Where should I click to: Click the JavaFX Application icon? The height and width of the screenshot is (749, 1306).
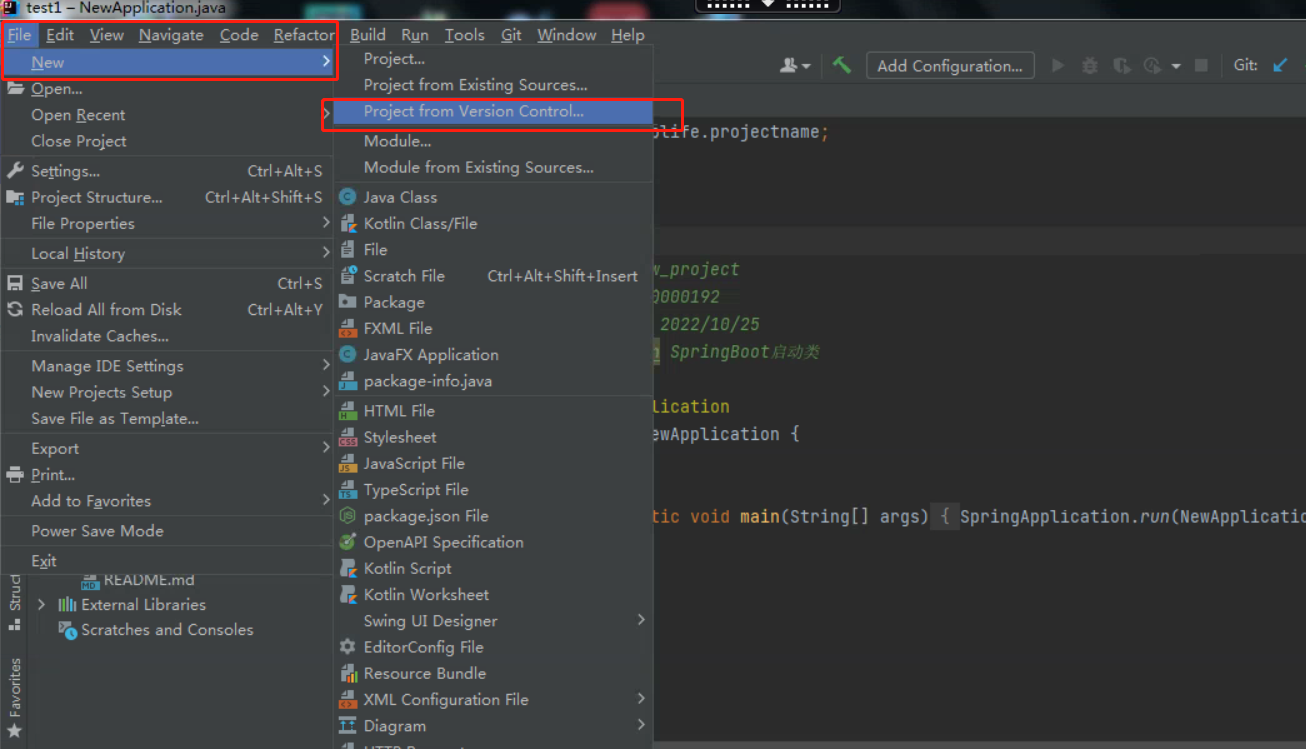347,354
